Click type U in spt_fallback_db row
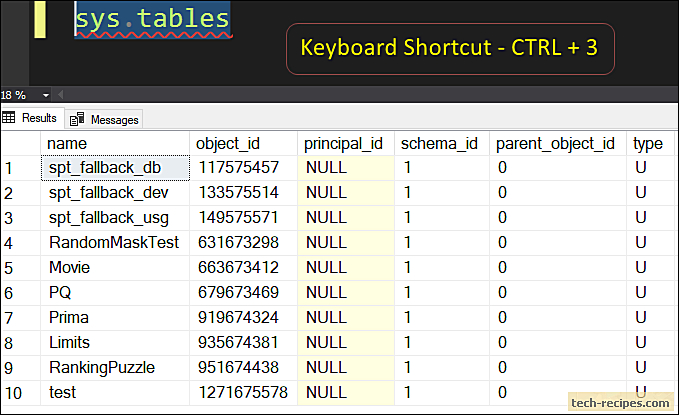Viewport: 679px width, 415px height. tap(650, 168)
